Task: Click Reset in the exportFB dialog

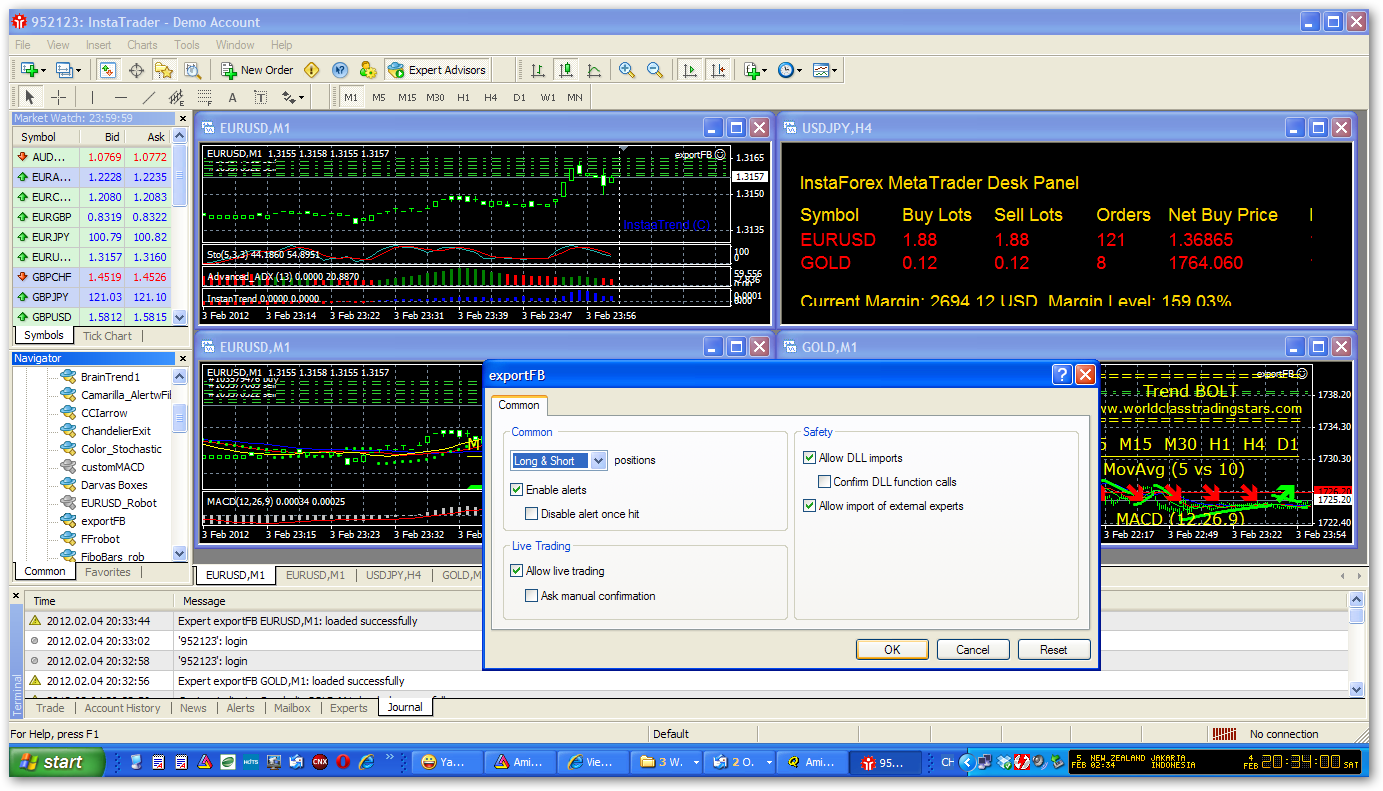Action: (x=1054, y=649)
